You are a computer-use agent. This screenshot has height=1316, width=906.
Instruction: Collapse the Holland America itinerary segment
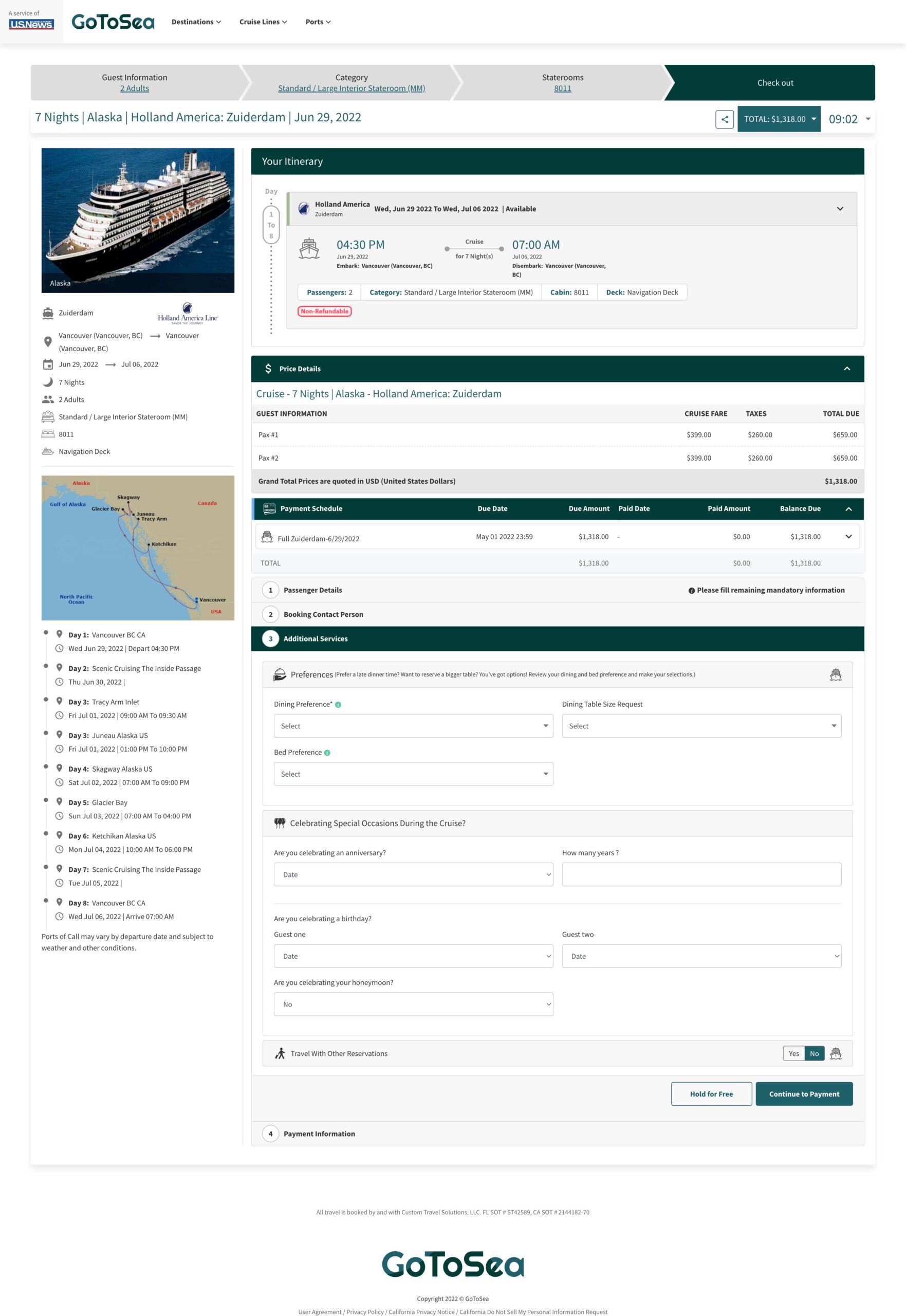coord(840,208)
